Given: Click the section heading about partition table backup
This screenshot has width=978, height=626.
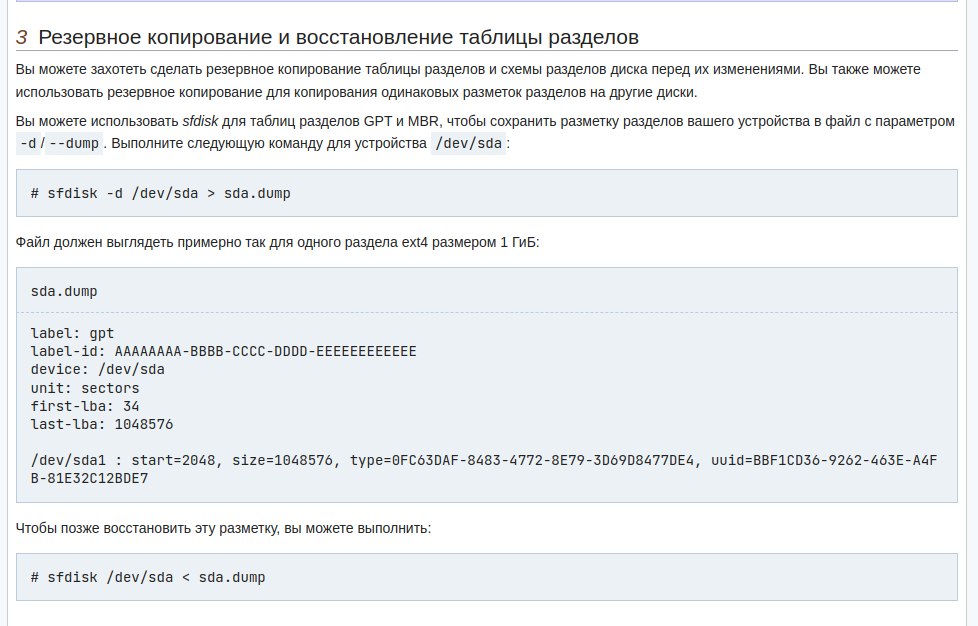Looking at the screenshot, I should point(338,38).
